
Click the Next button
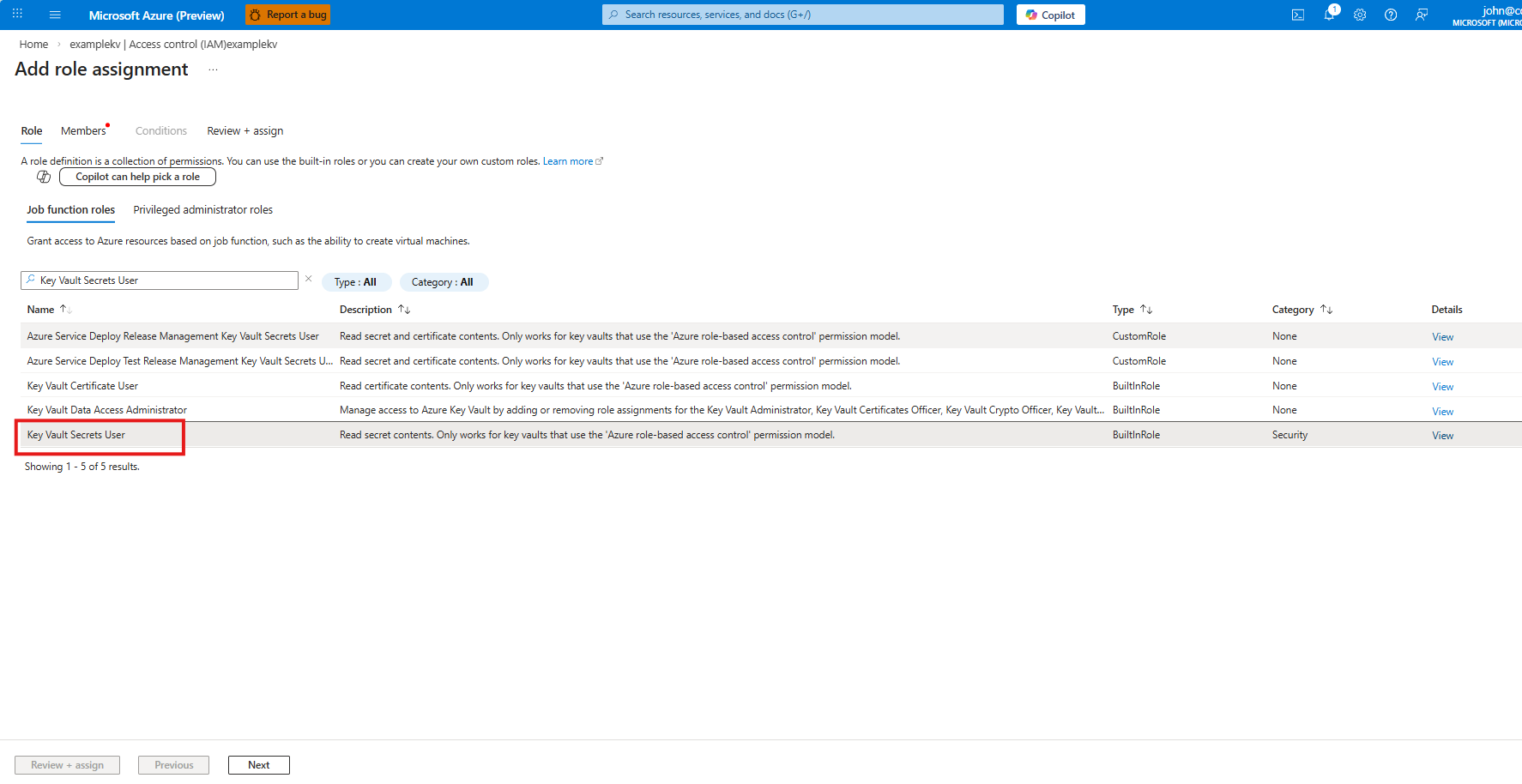point(258,765)
